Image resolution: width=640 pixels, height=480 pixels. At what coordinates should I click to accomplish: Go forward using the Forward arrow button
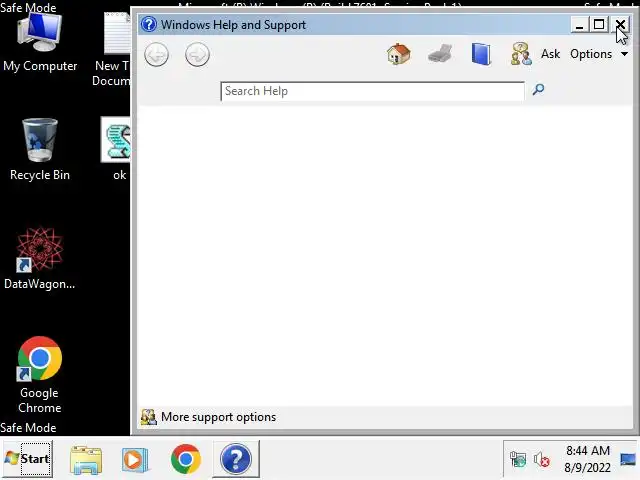pyautogui.click(x=197, y=55)
